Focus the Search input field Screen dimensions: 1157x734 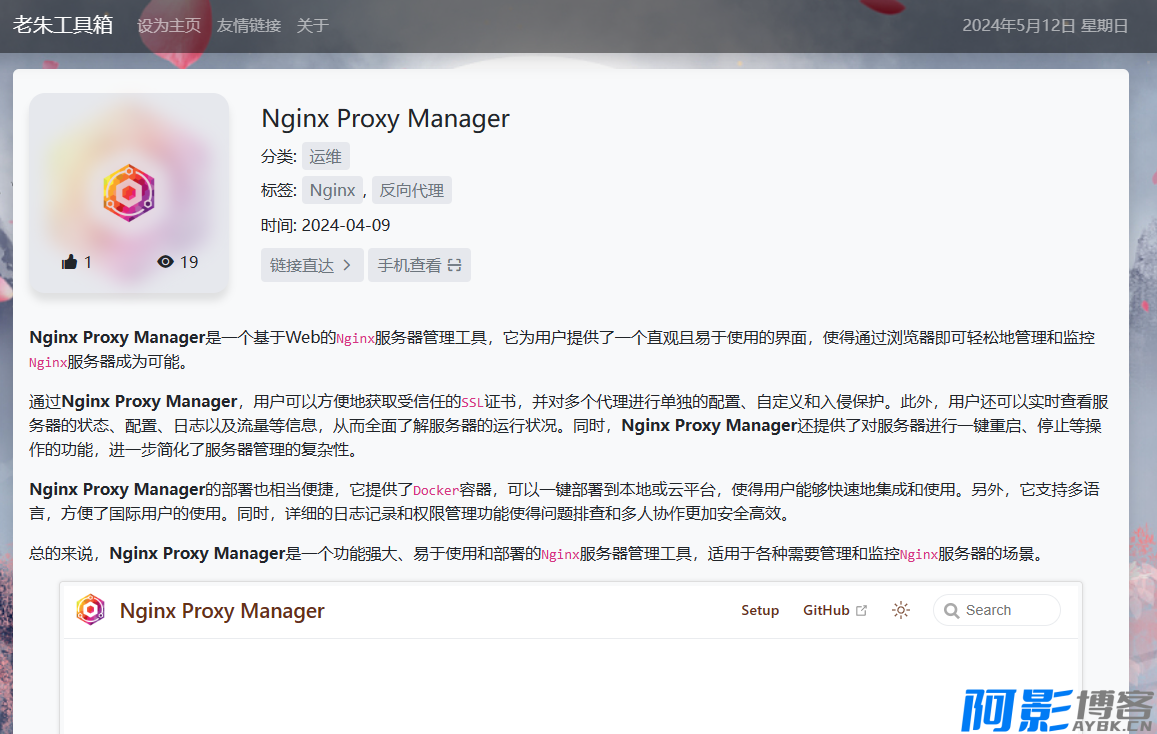[x=1005, y=610]
